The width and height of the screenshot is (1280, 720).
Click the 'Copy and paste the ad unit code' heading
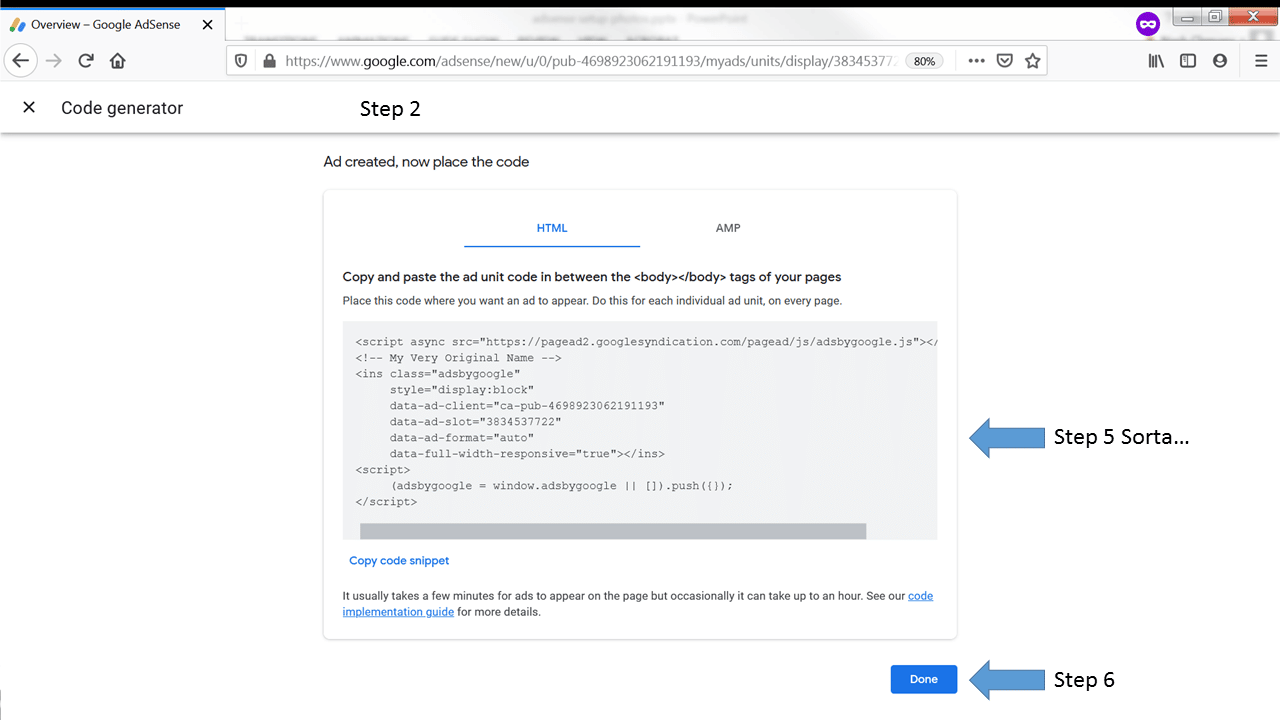click(592, 277)
